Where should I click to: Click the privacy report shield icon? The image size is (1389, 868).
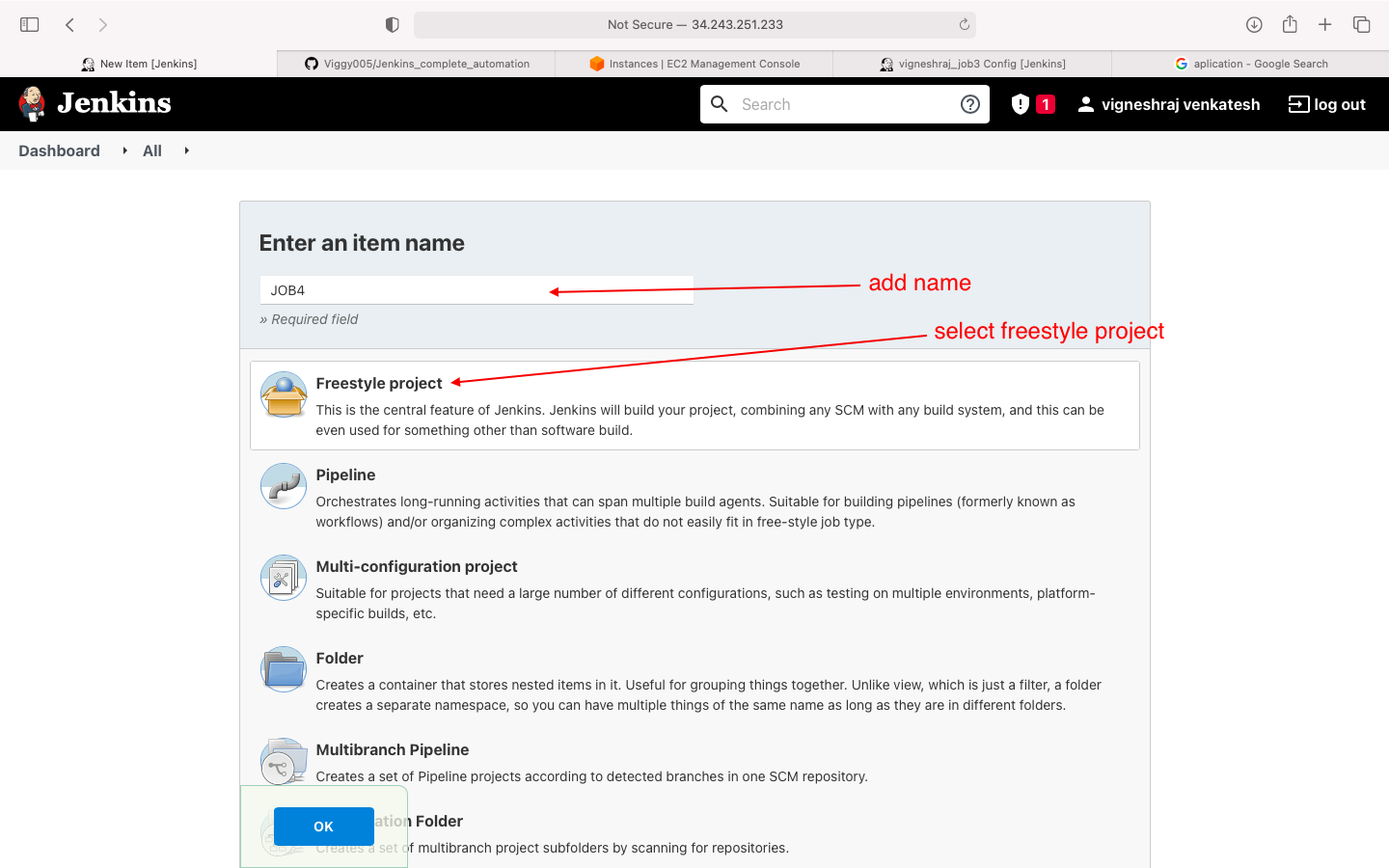[x=393, y=24]
